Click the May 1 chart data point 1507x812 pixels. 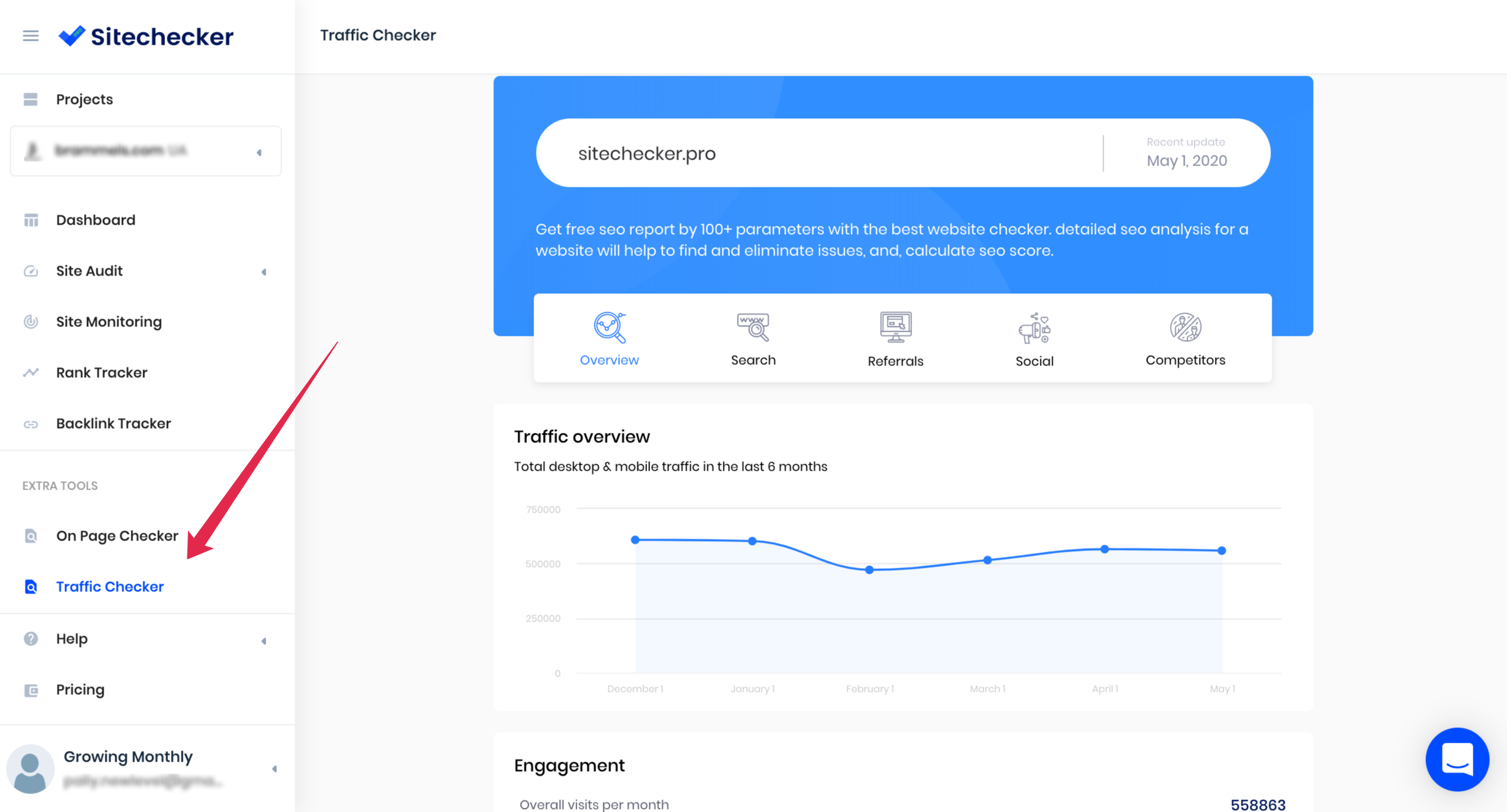(x=1222, y=550)
